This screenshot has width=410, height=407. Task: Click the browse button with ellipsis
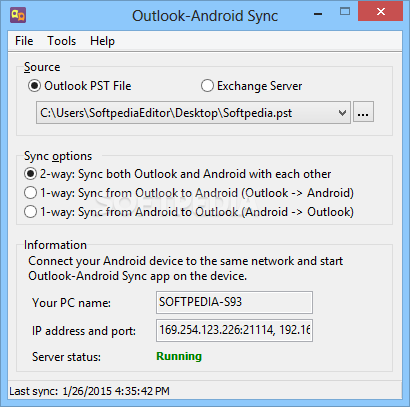tap(363, 112)
